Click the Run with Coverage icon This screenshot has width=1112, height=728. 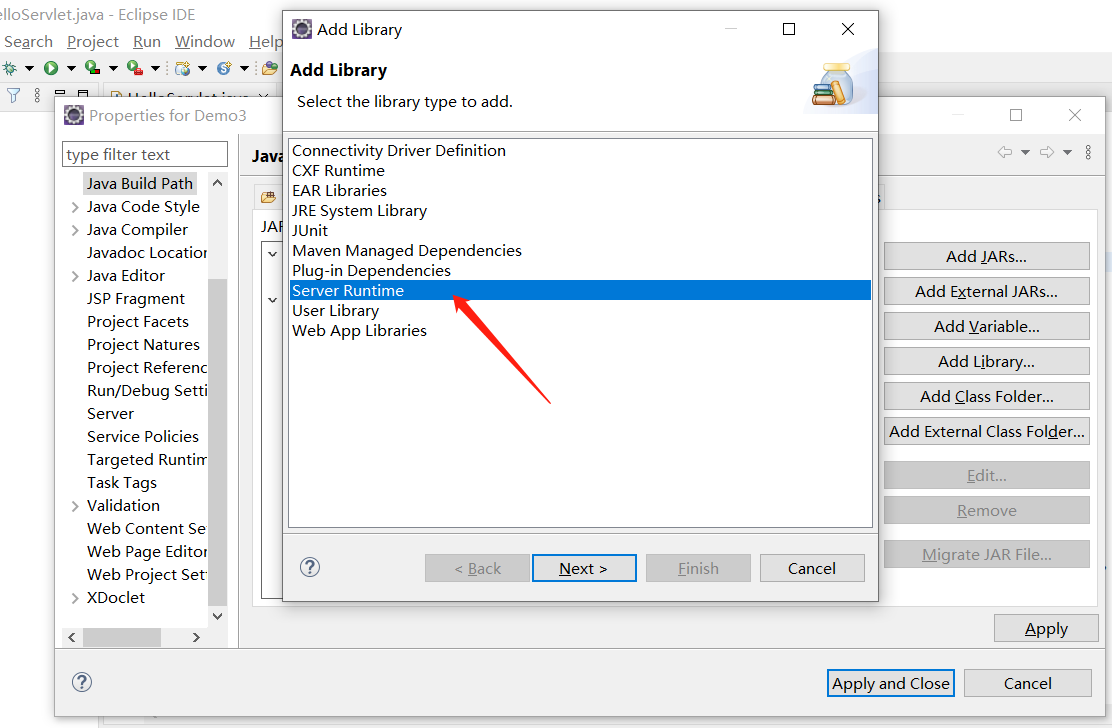pos(92,68)
